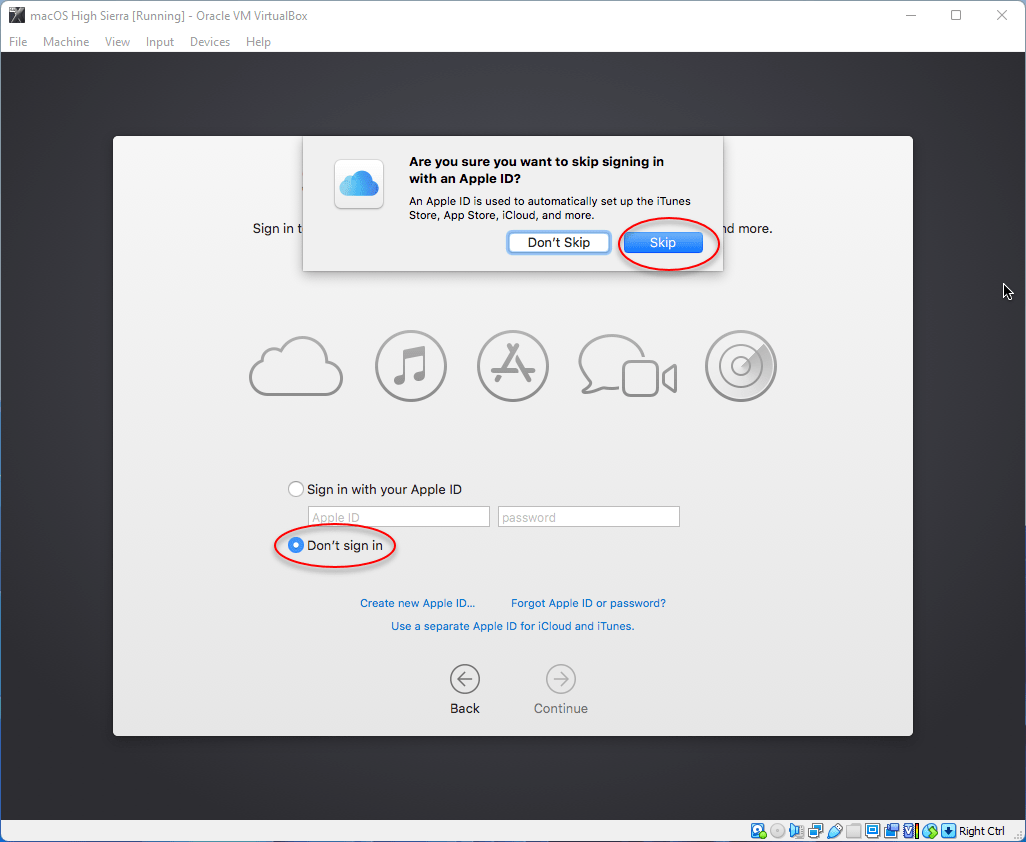The image size is (1026, 842).
Task: Open the Devices menu
Action: [x=210, y=42]
